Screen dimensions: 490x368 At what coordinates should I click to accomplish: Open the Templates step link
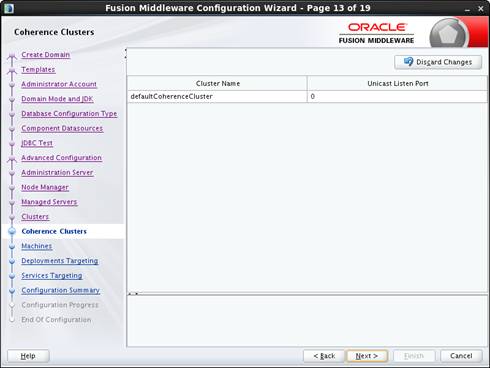pyautogui.click(x=38, y=69)
